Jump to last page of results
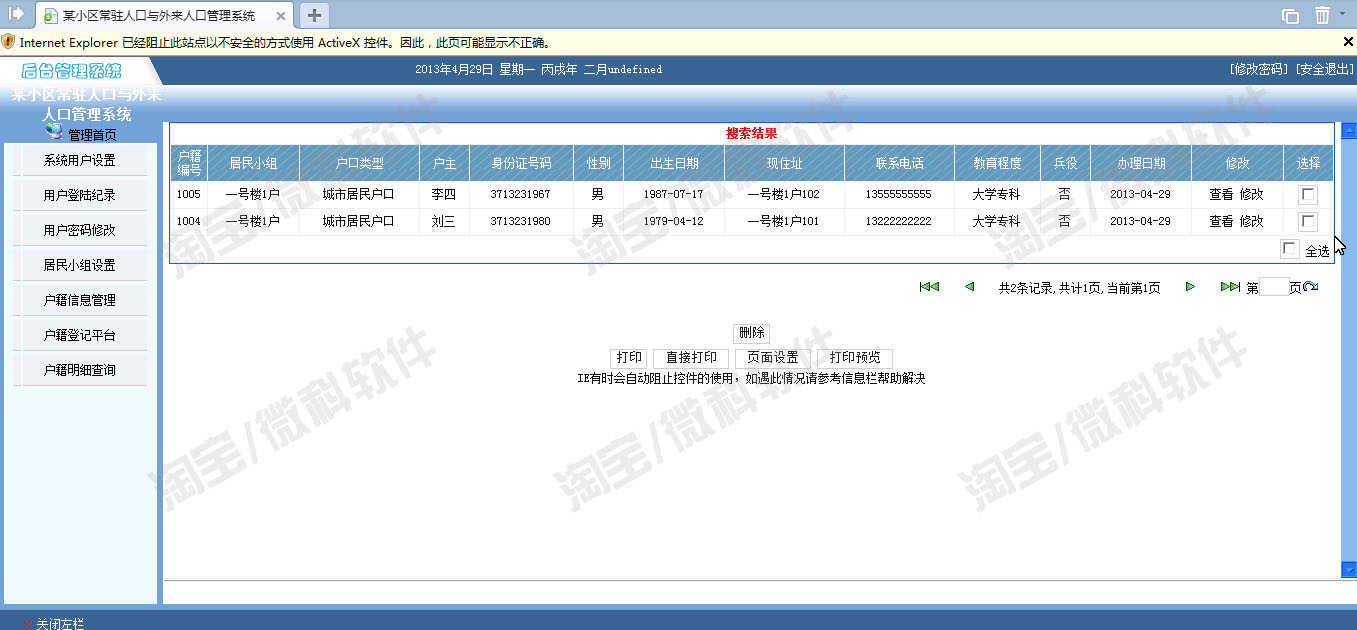This screenshot has height=630, width=1357. [x=1230, y=287]
